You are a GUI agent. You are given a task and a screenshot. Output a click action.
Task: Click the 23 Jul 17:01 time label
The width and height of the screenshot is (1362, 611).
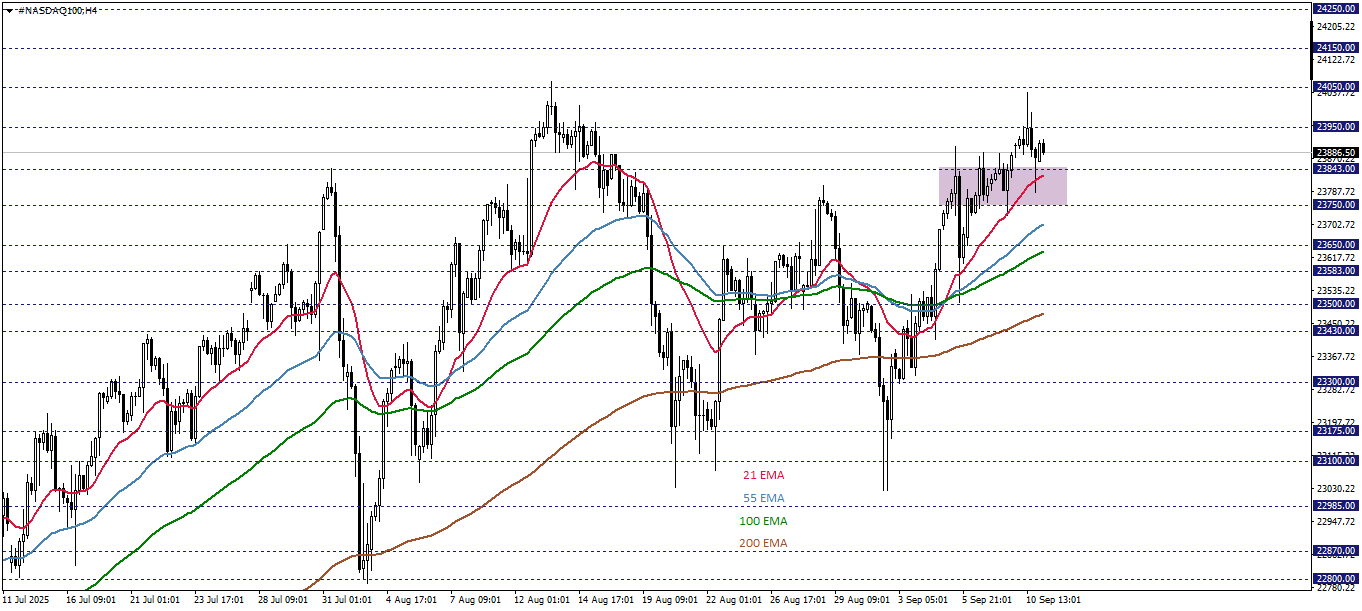point(219,600)
